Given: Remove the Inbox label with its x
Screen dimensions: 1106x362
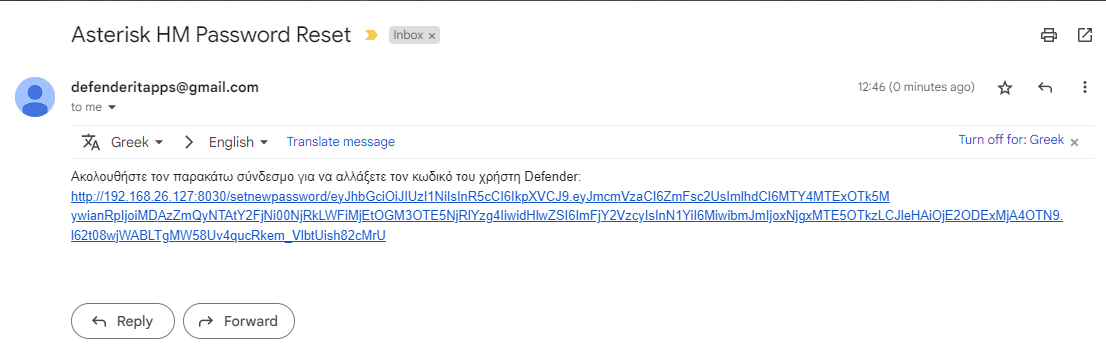Looking at the screenshot, I should point(432,35).
